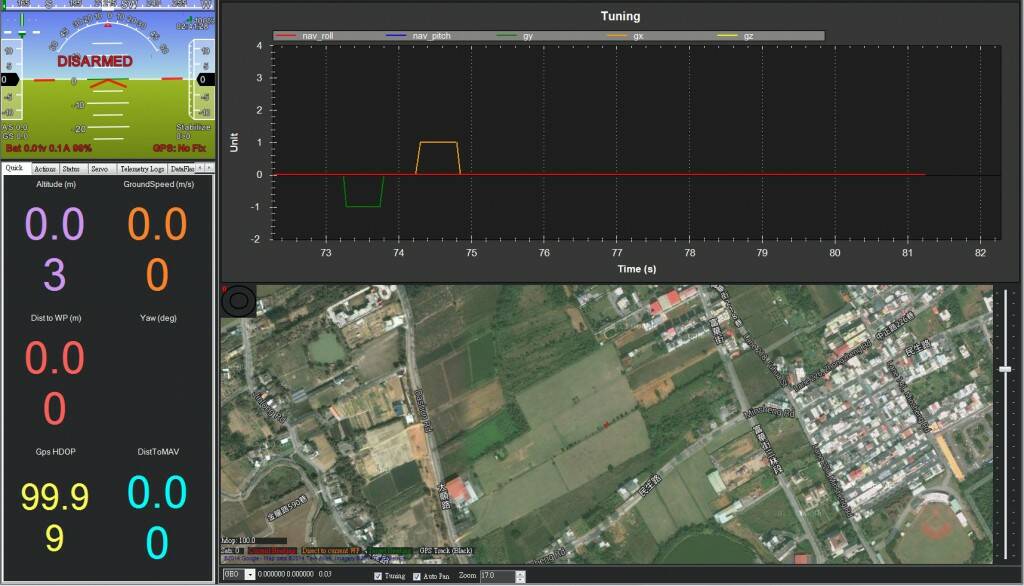Image resolution: width=1024 pixels, height=586 pixels.
Task: Select the Servo tab
Action: [99, 169]
